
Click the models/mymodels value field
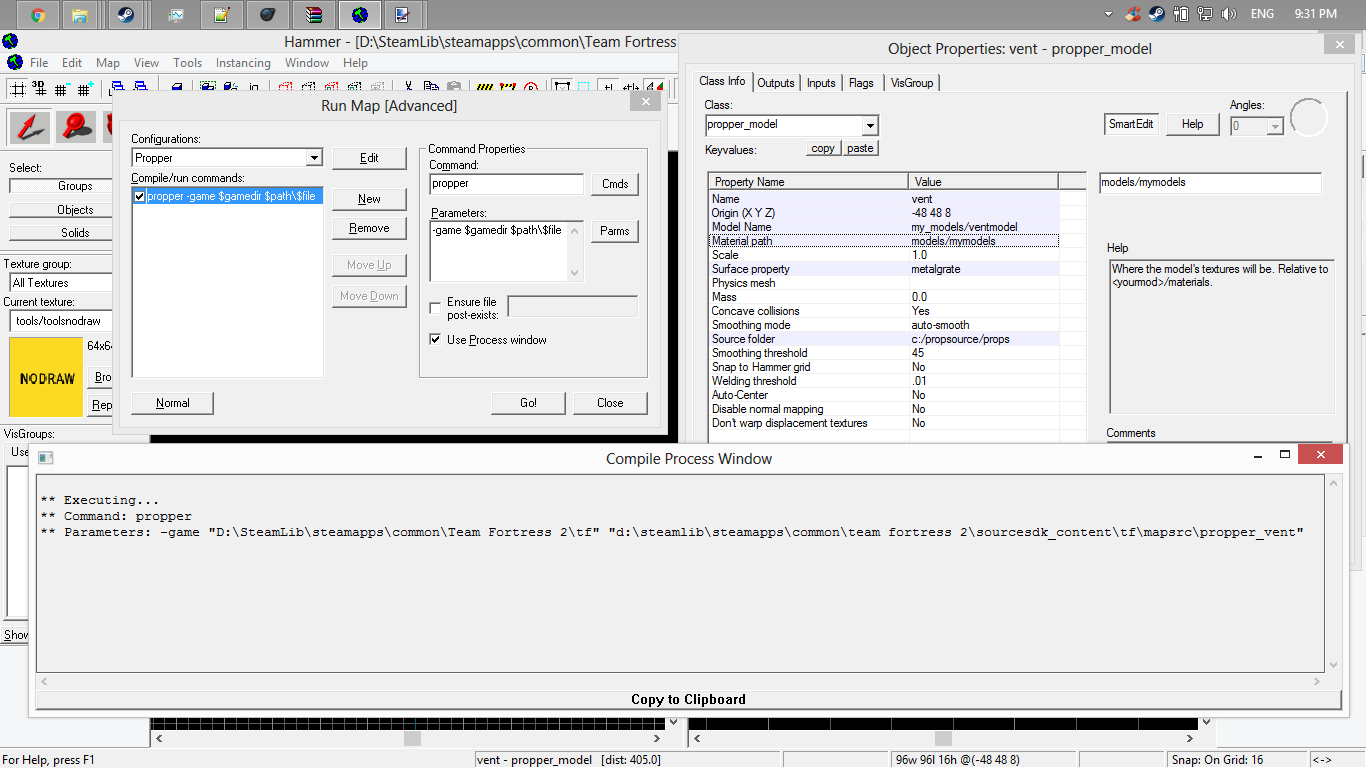tap(1210, 183)
